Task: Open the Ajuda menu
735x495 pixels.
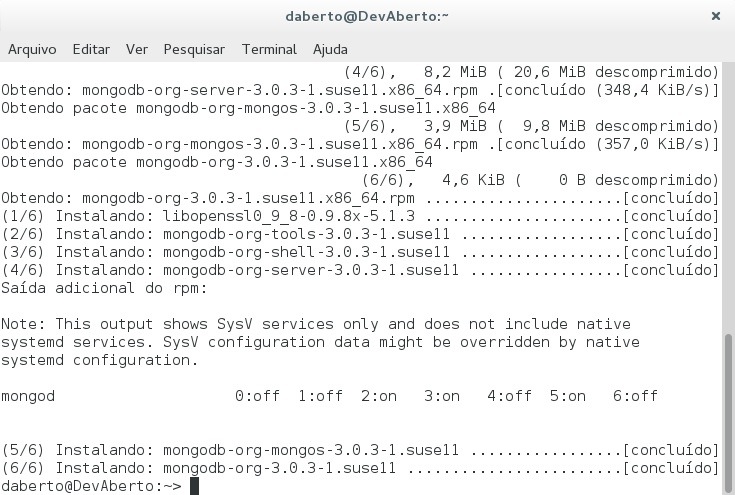Action: (x=330, y=49)
